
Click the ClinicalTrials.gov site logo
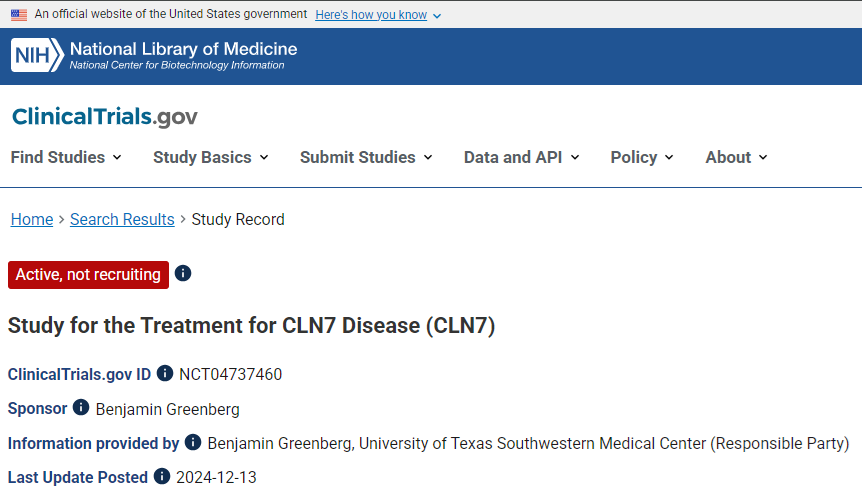click(x=105, y=117)
